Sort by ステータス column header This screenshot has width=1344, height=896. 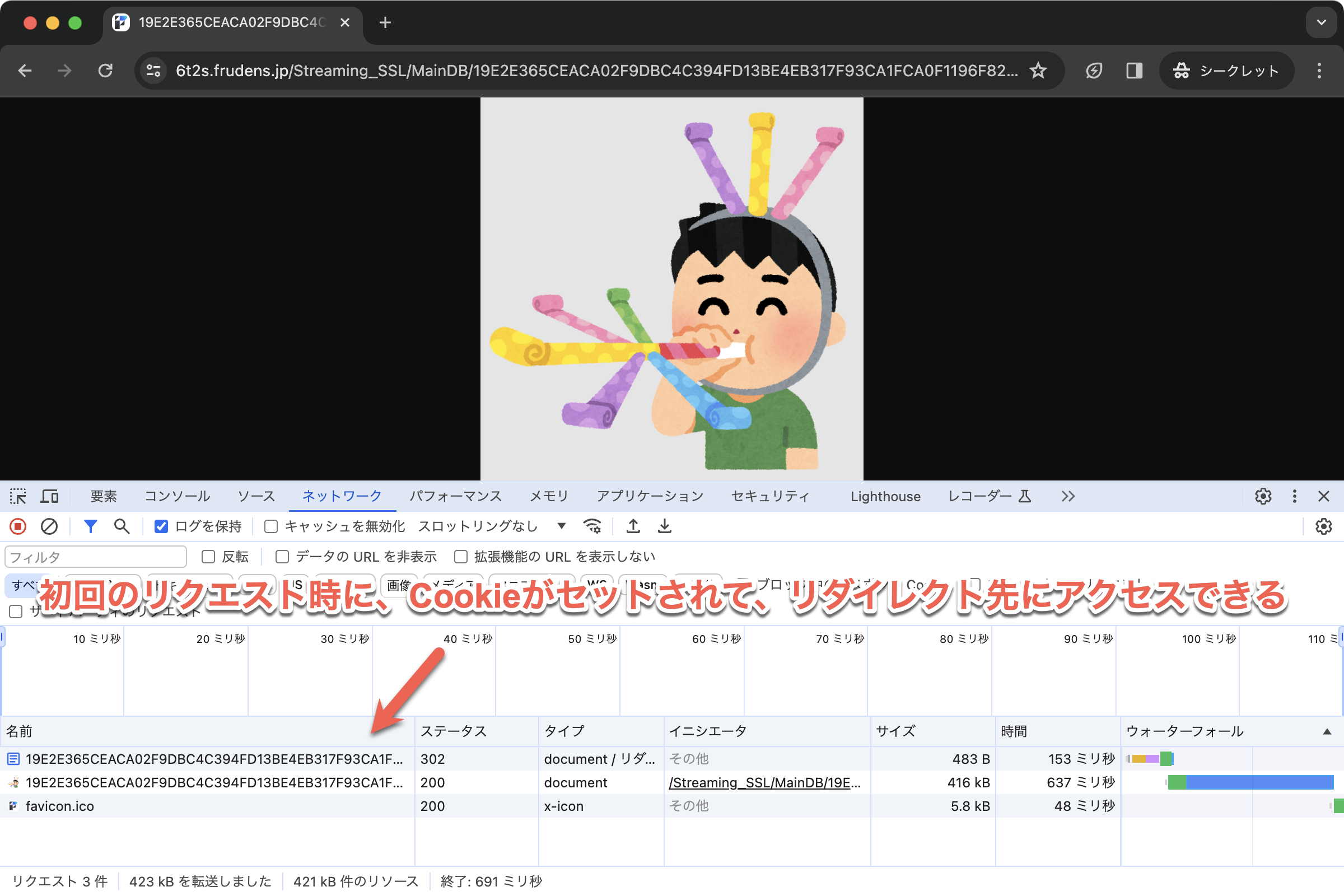coord(477,731)
